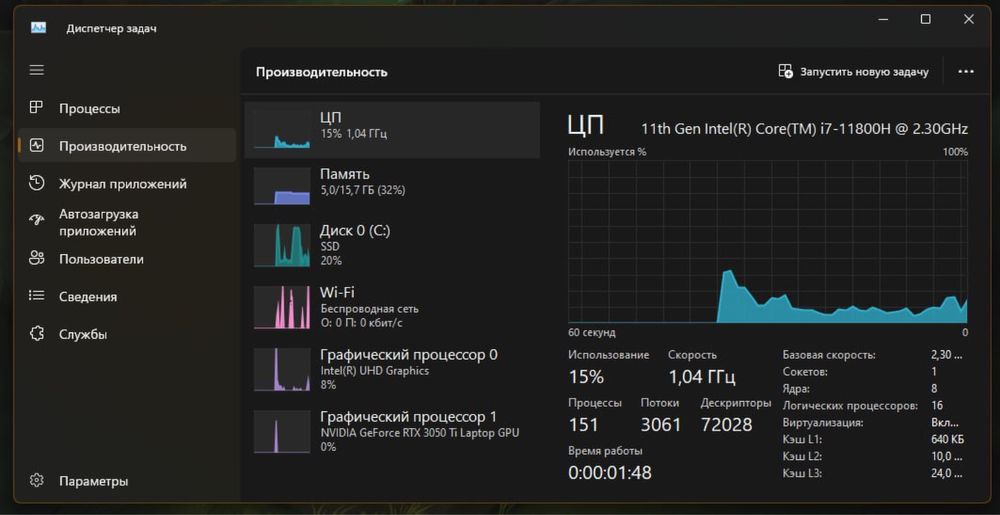The image size is (1000, 515).
Task: Click the Процессы count 151
Action: point(584,424)
